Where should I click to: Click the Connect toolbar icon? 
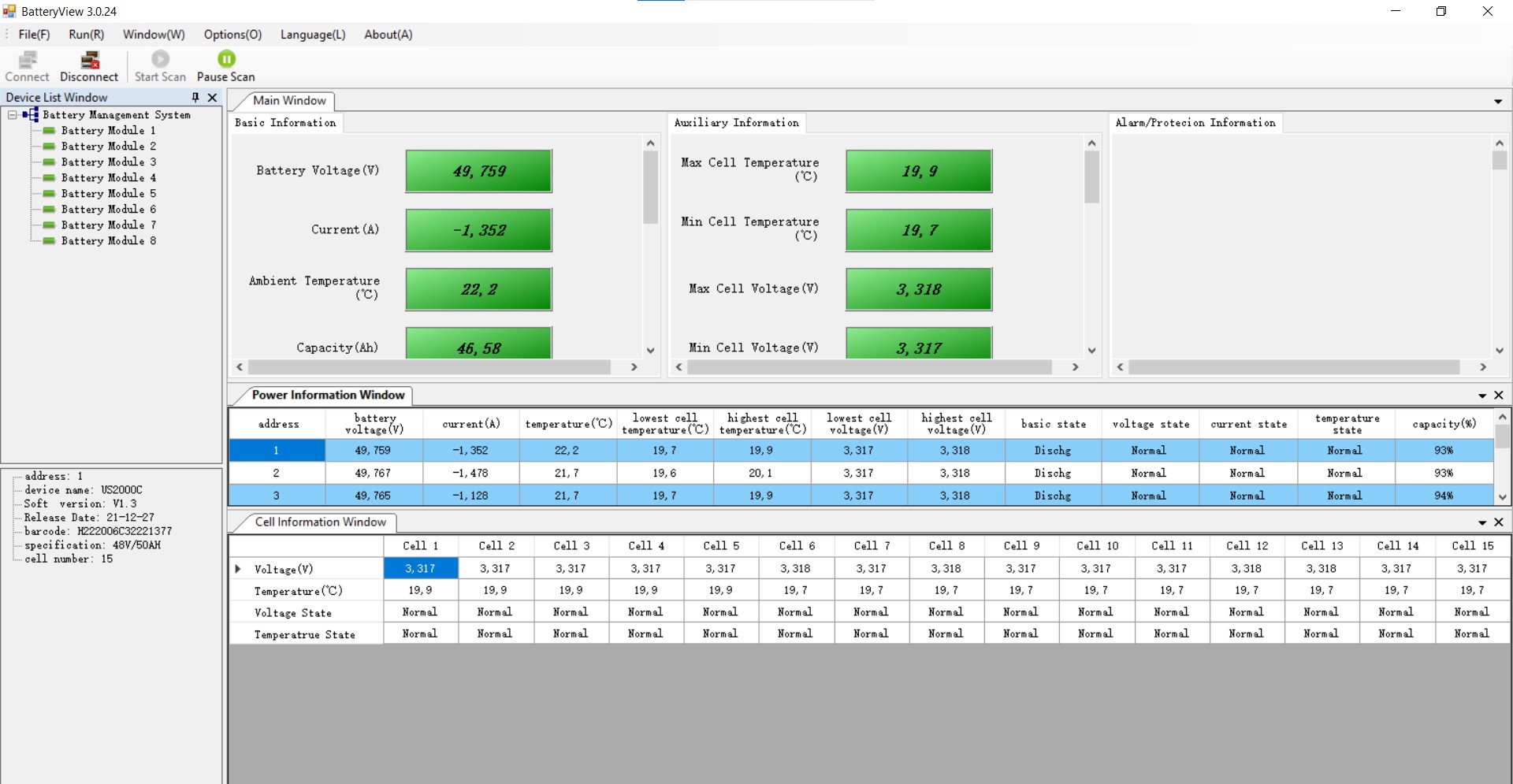tap(28, 60)
